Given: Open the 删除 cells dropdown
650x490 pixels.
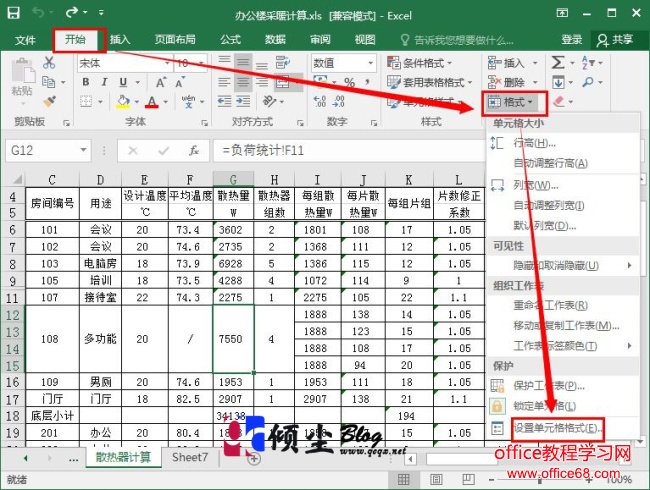Looking at the screenshot, I should (x=512, y=82).
